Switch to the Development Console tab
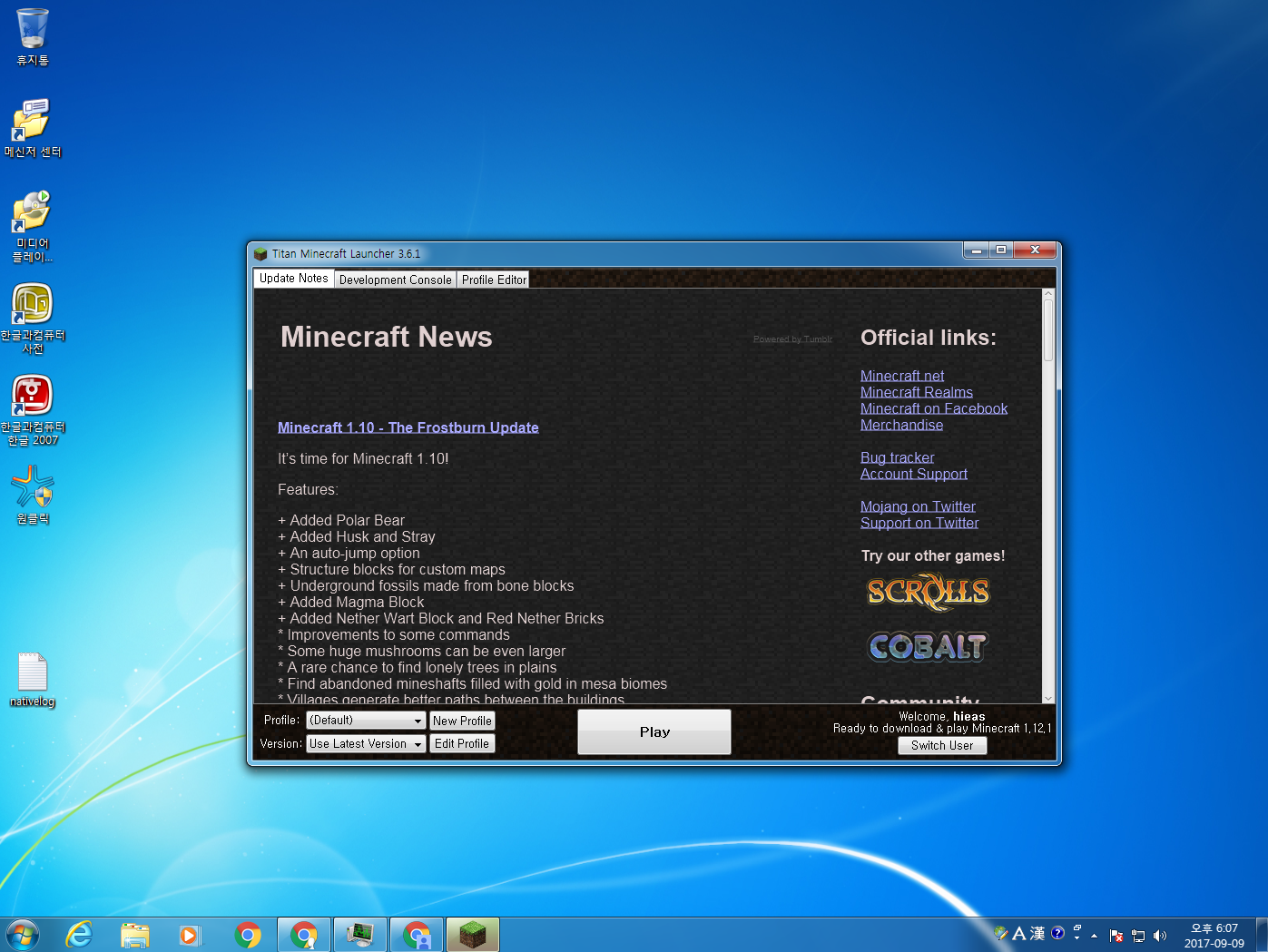Image resolution: width=1268 pixels, height=952 pixels. coord(396,280)
